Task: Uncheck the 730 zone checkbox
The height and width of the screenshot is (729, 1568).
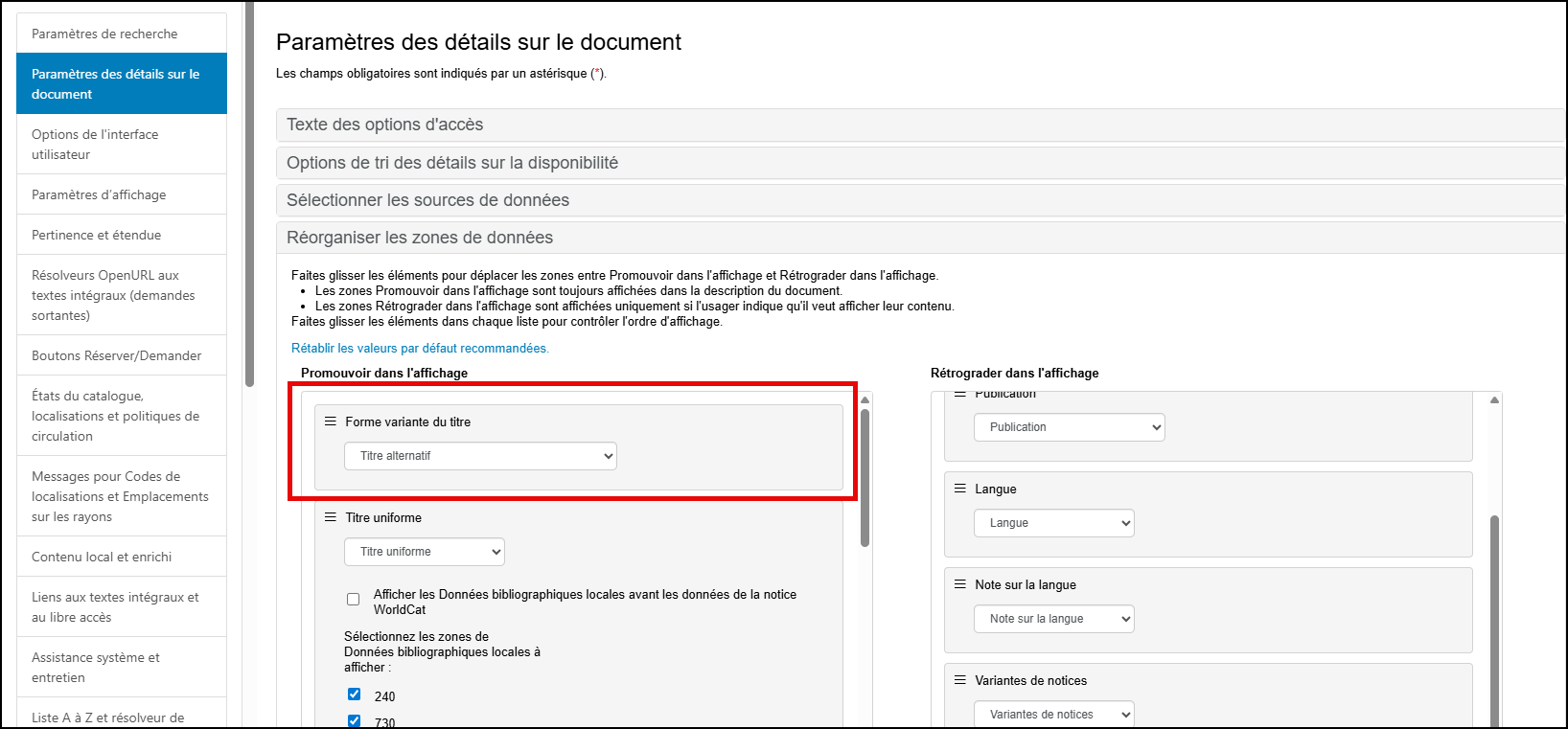Action: pos(355,720)
